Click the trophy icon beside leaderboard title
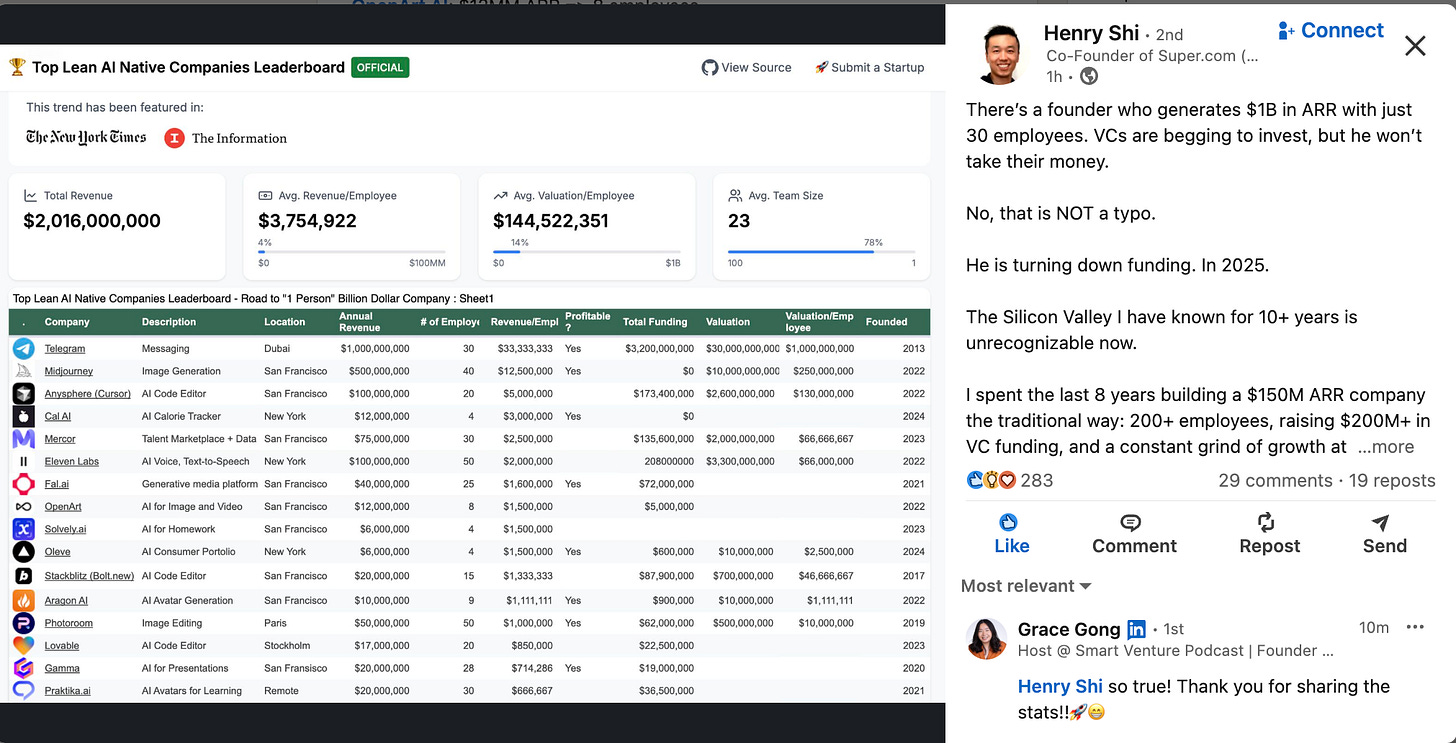1456x743 pixels. click(17, 67)
